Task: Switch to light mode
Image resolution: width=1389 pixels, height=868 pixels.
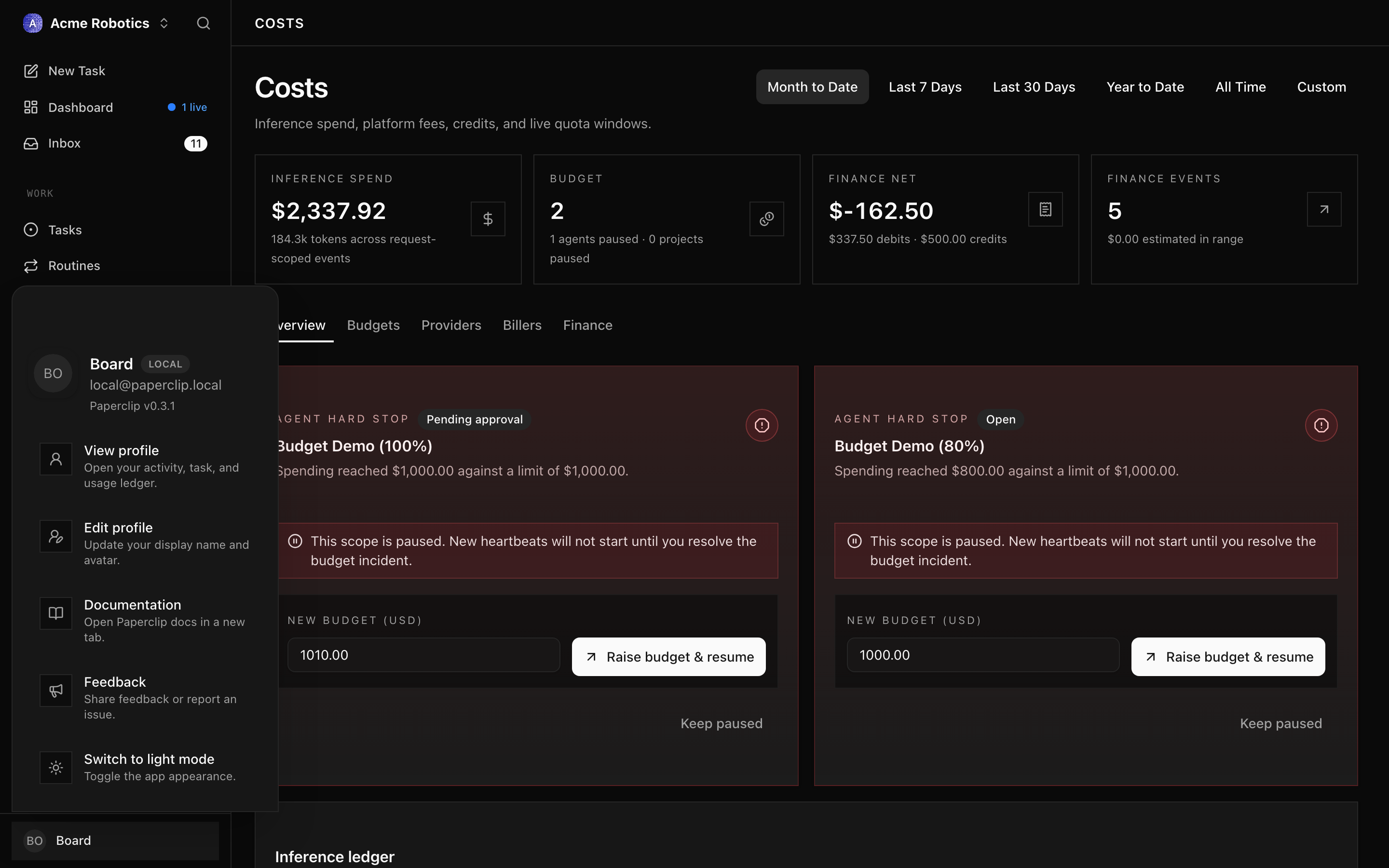Action: coord(145,768)
